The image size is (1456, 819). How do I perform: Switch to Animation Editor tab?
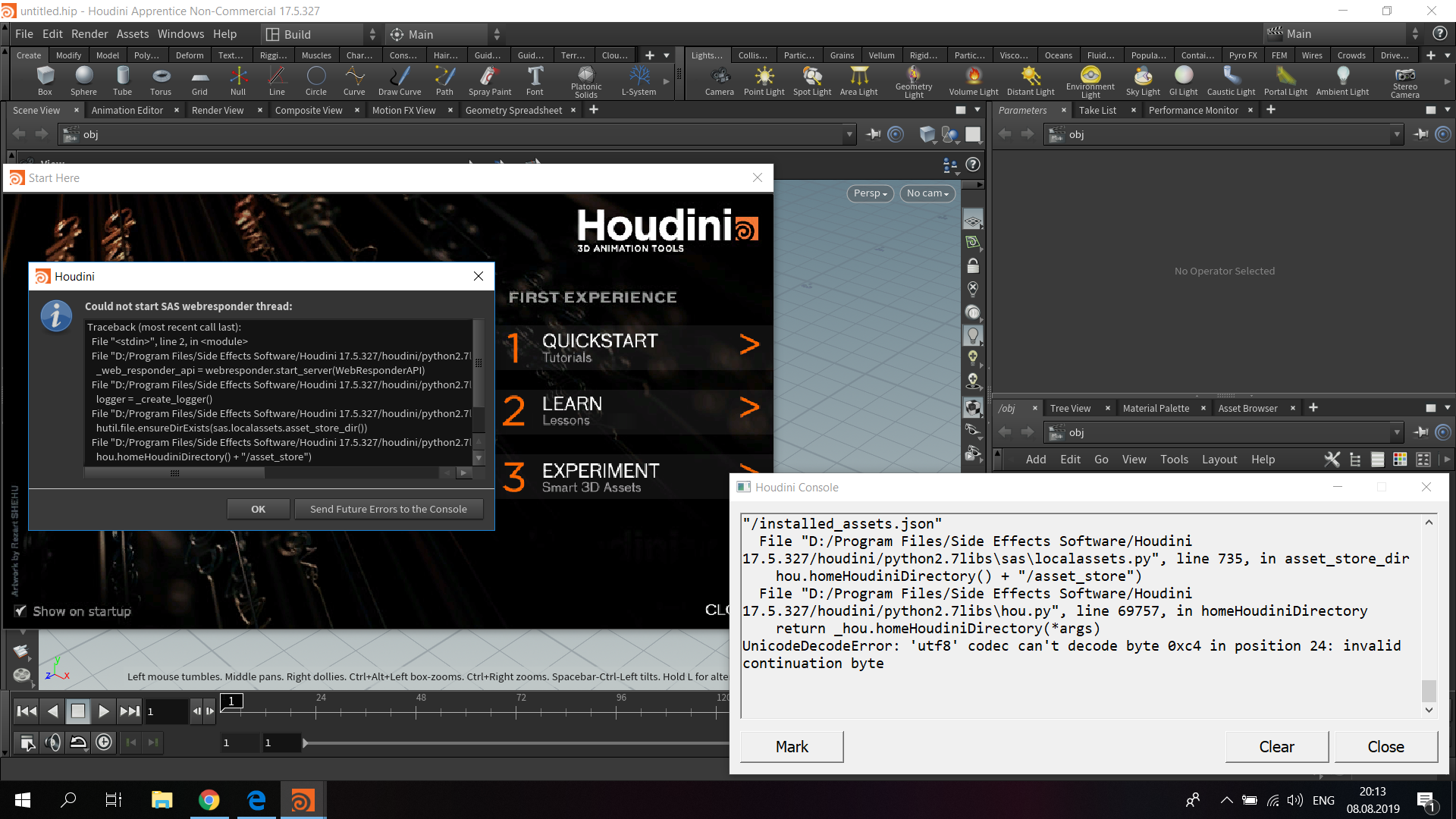127,110
